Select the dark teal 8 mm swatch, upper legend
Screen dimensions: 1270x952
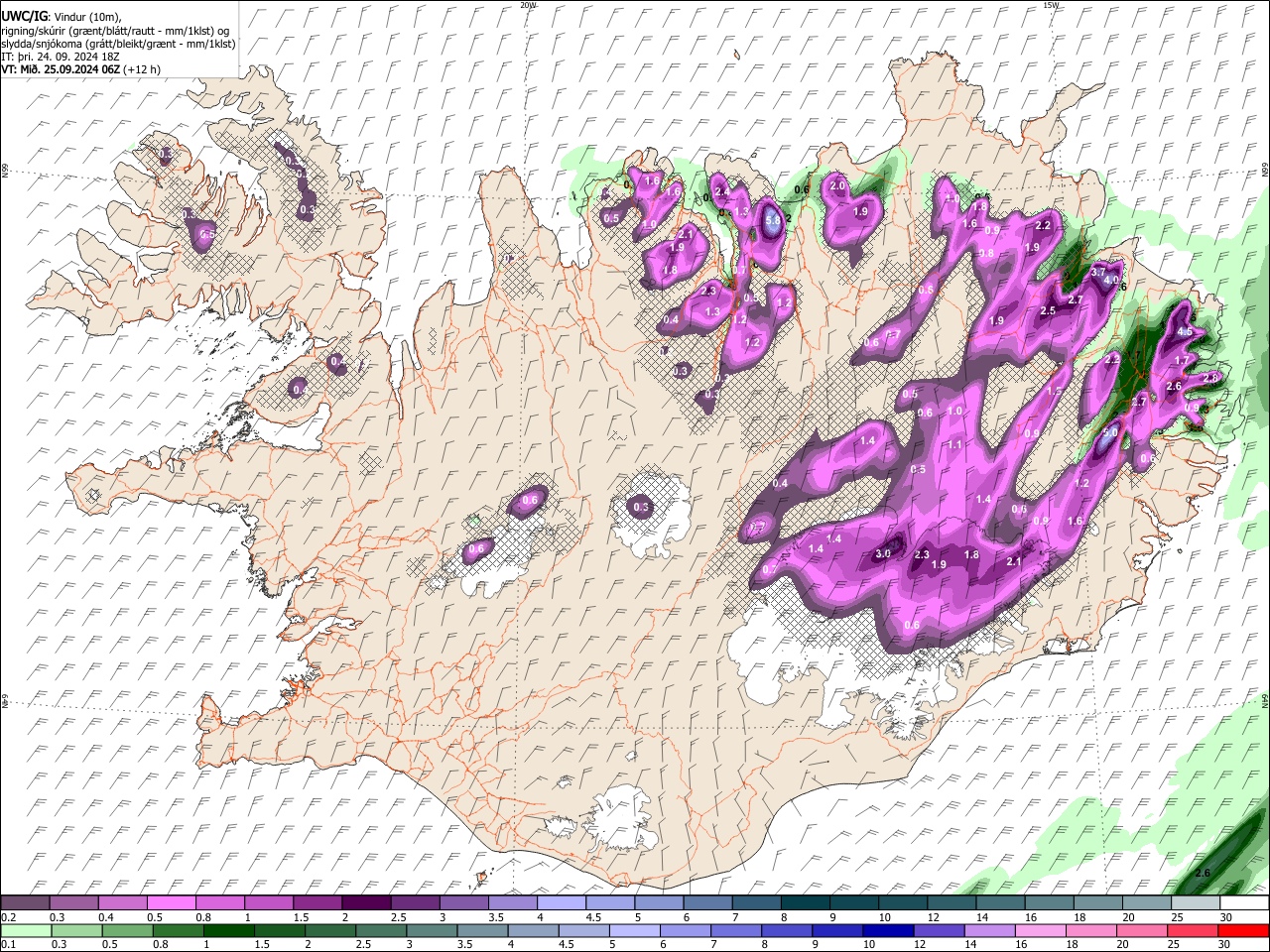tap(805, 903)
